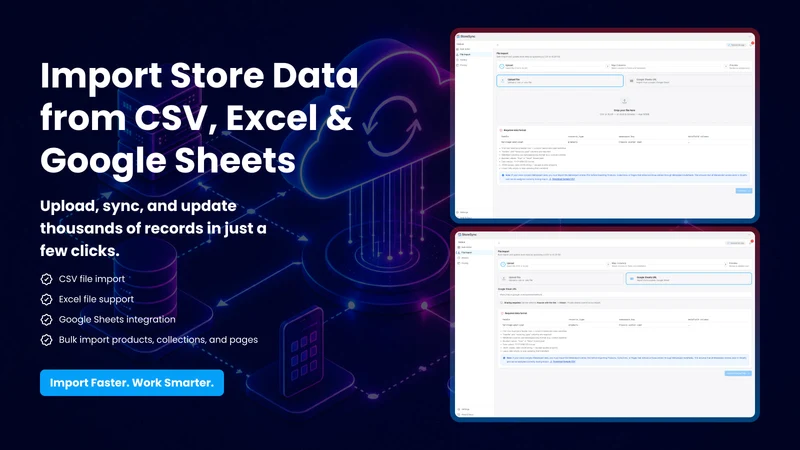Select the Upload File card in the lower screenshot
The image size is (800, 450).
[x=560, y=279]
